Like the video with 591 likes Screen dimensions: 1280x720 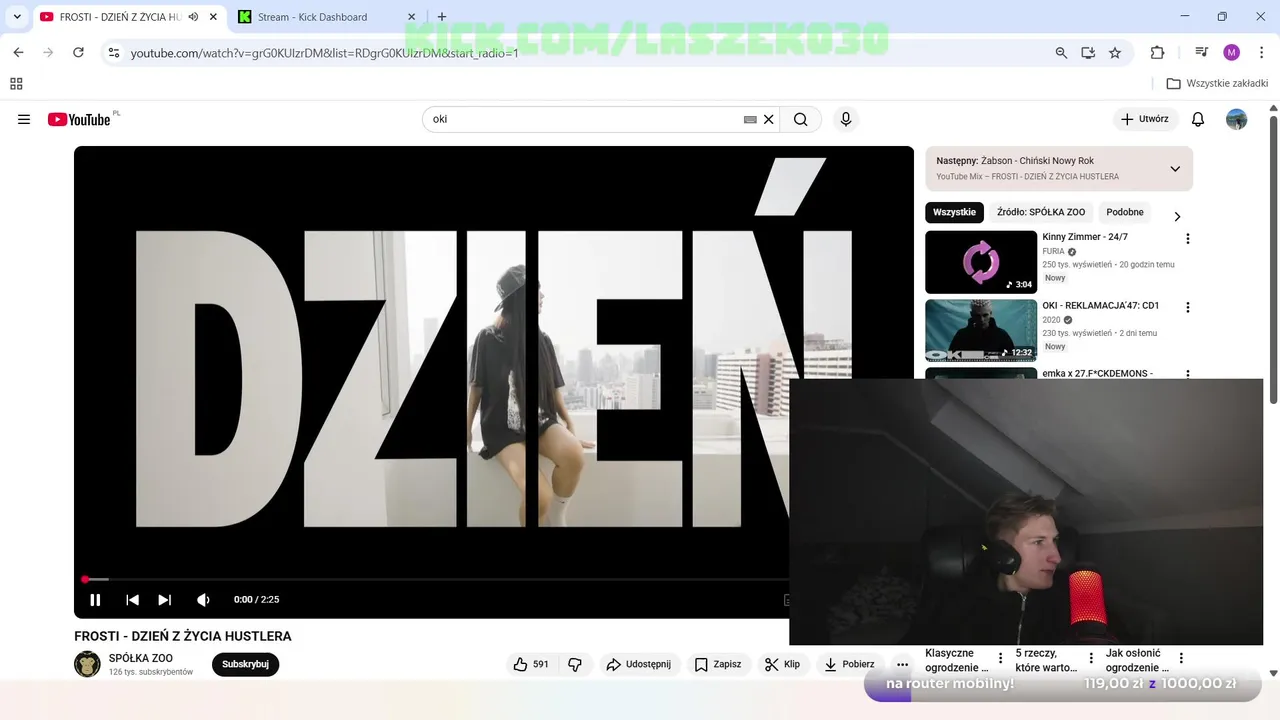click(531, 664)
